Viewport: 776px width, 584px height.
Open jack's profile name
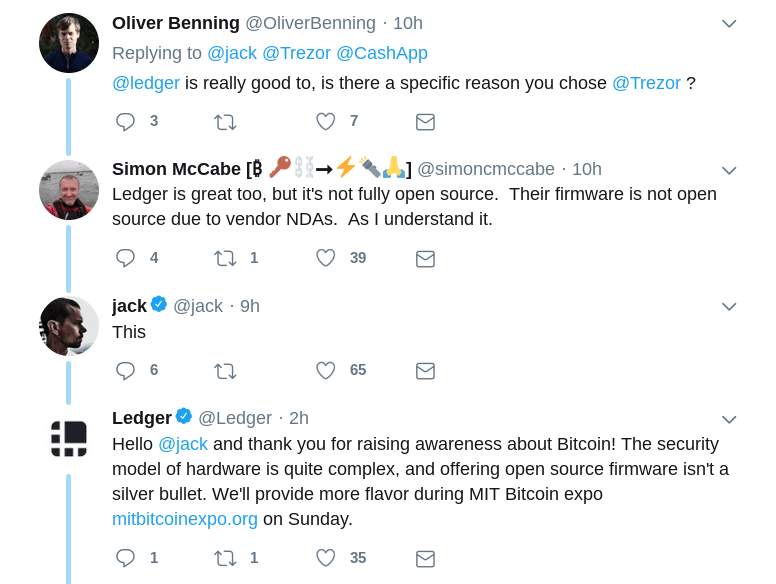129,306
